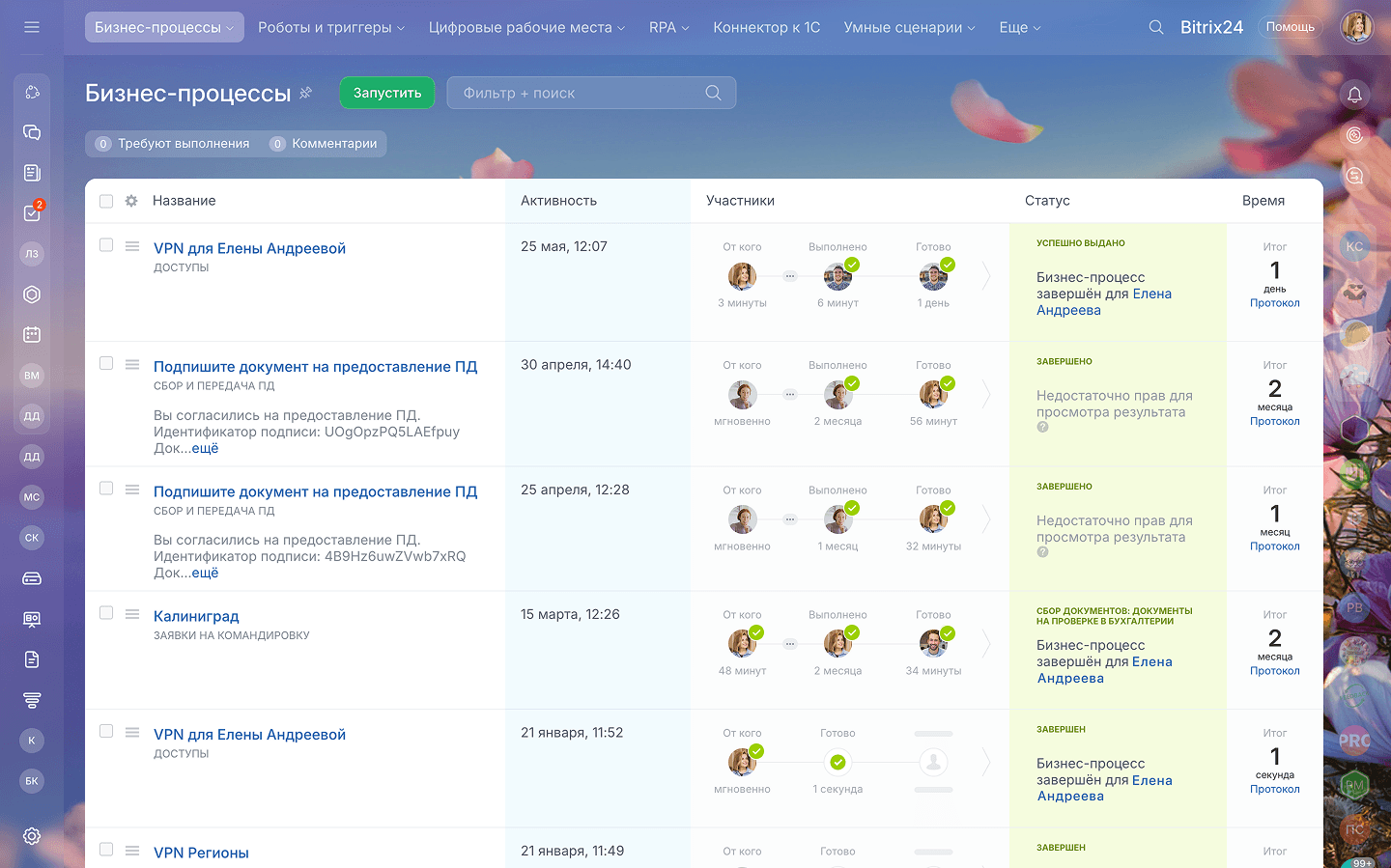Open tasks icon with badge 2
The height and width of the screenshot is (868, 1391).
pyautogui.click(x=32, y=213)
